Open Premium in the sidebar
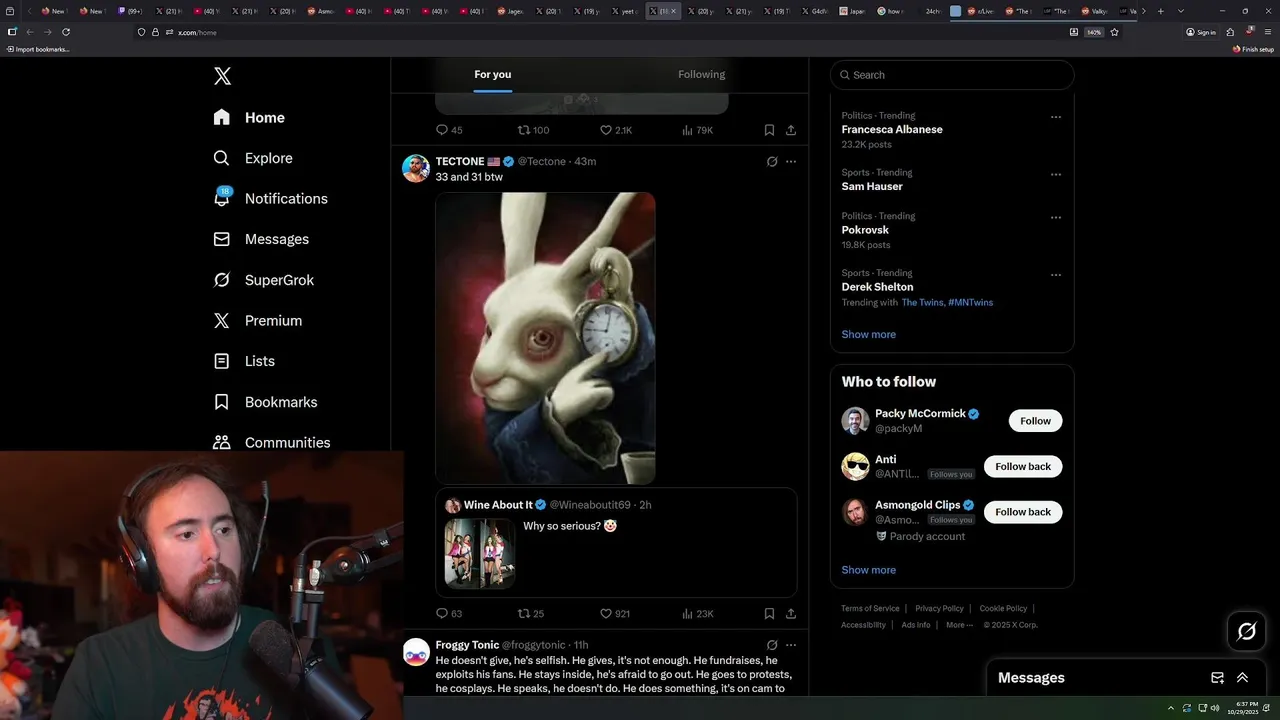1280x720 pixels. click(257, 320)
